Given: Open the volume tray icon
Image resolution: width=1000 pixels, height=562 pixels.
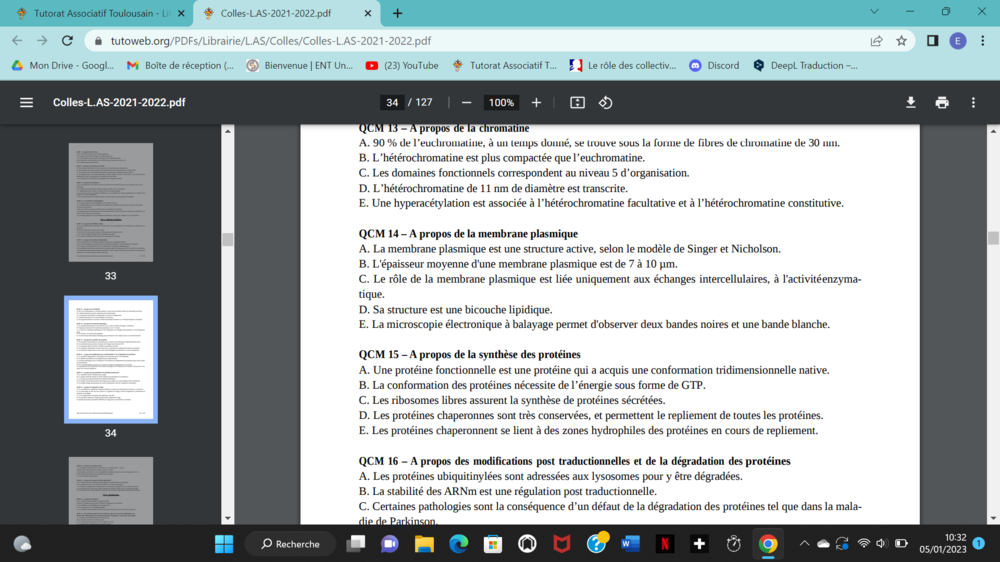Looking at the screenshot, I should [881, 544].
